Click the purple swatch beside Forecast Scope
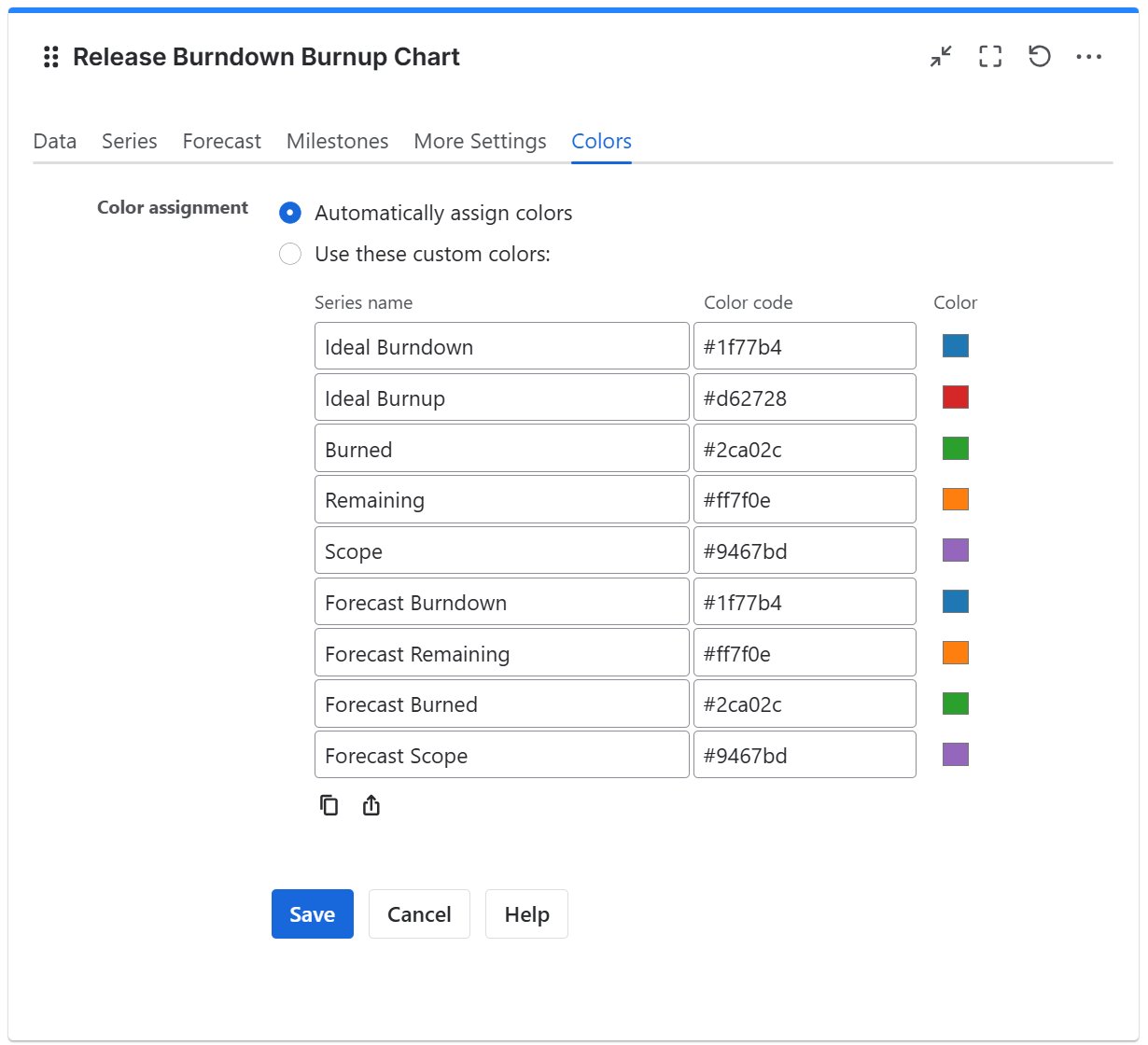The width and height of the screenshot is (1148, 1045). [955, 754]
